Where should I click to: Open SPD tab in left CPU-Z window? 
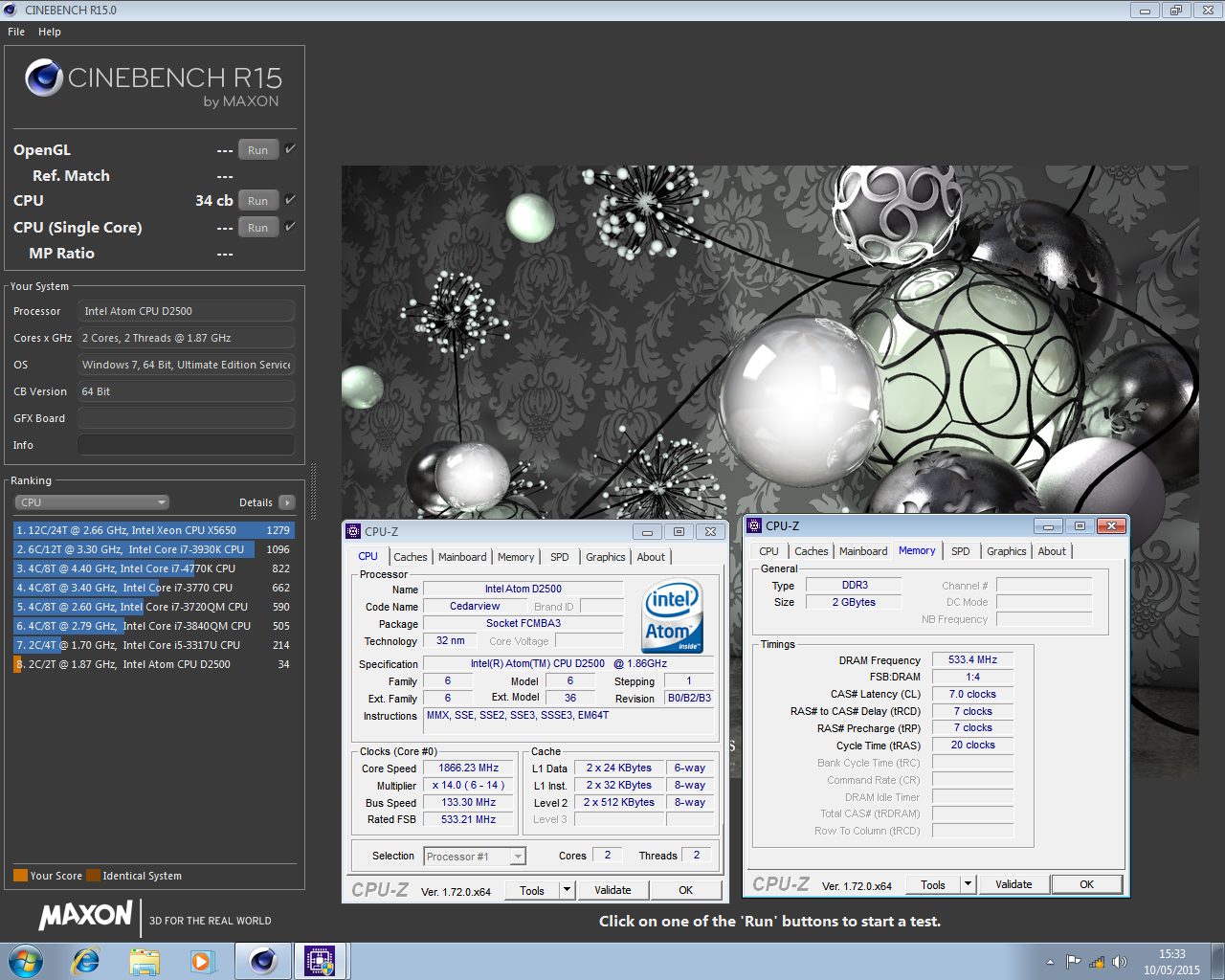tap(560, 557)
